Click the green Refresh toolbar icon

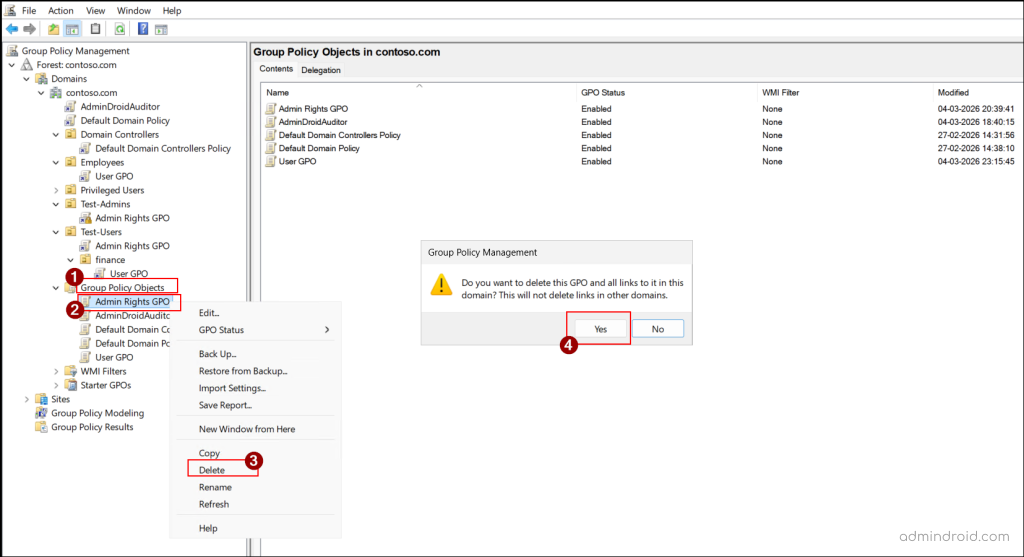120,29
